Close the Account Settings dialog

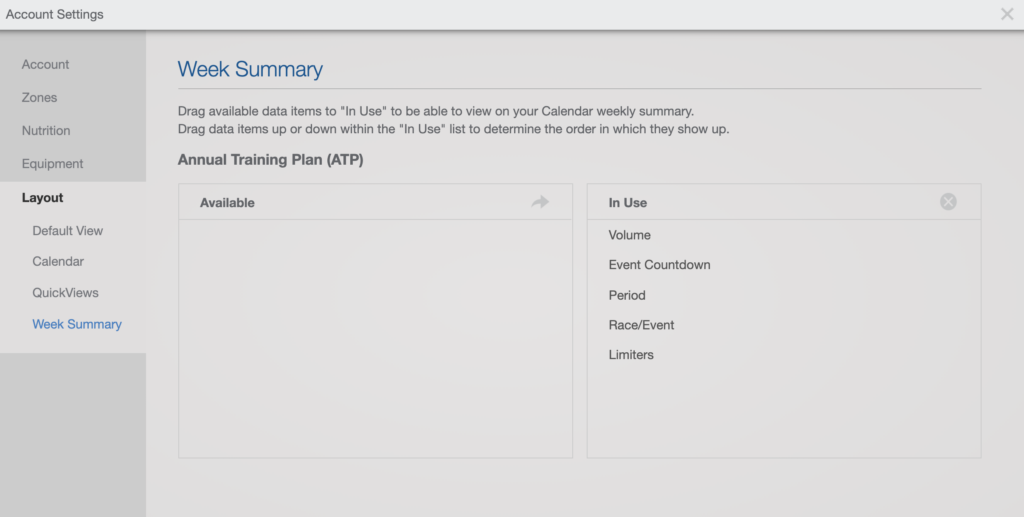[x=1007, y=14]
